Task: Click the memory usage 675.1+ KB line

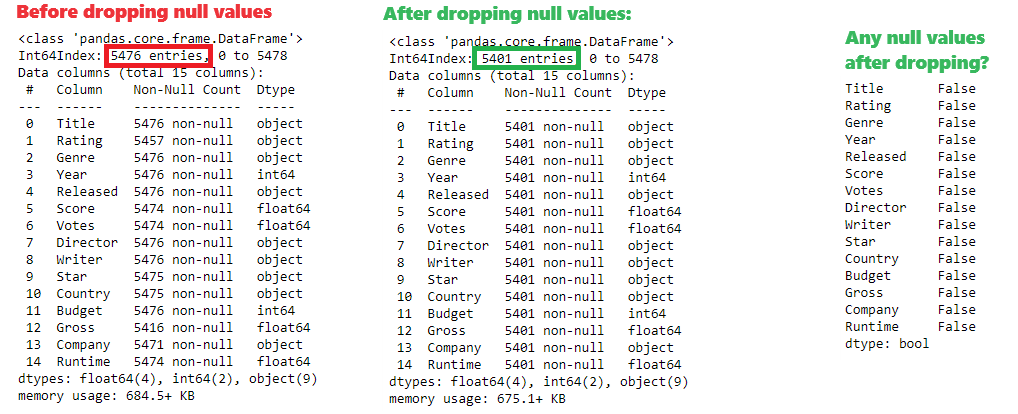Action: coord(477,398)
